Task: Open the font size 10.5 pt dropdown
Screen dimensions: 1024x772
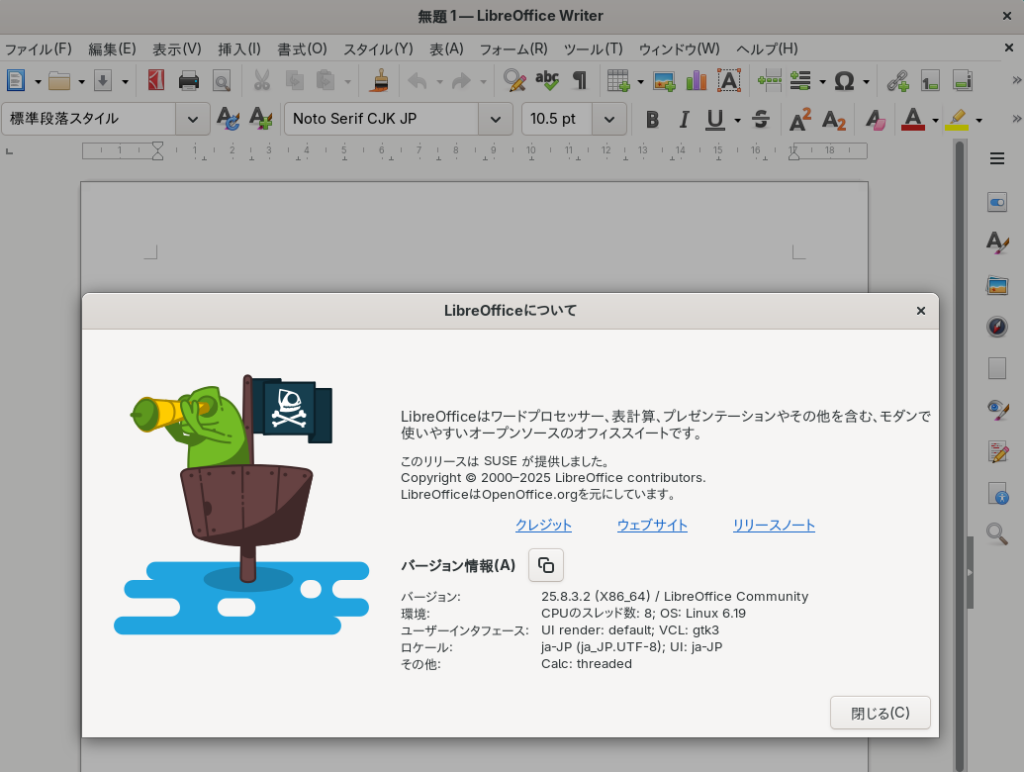Action: (x=609, y=119)
